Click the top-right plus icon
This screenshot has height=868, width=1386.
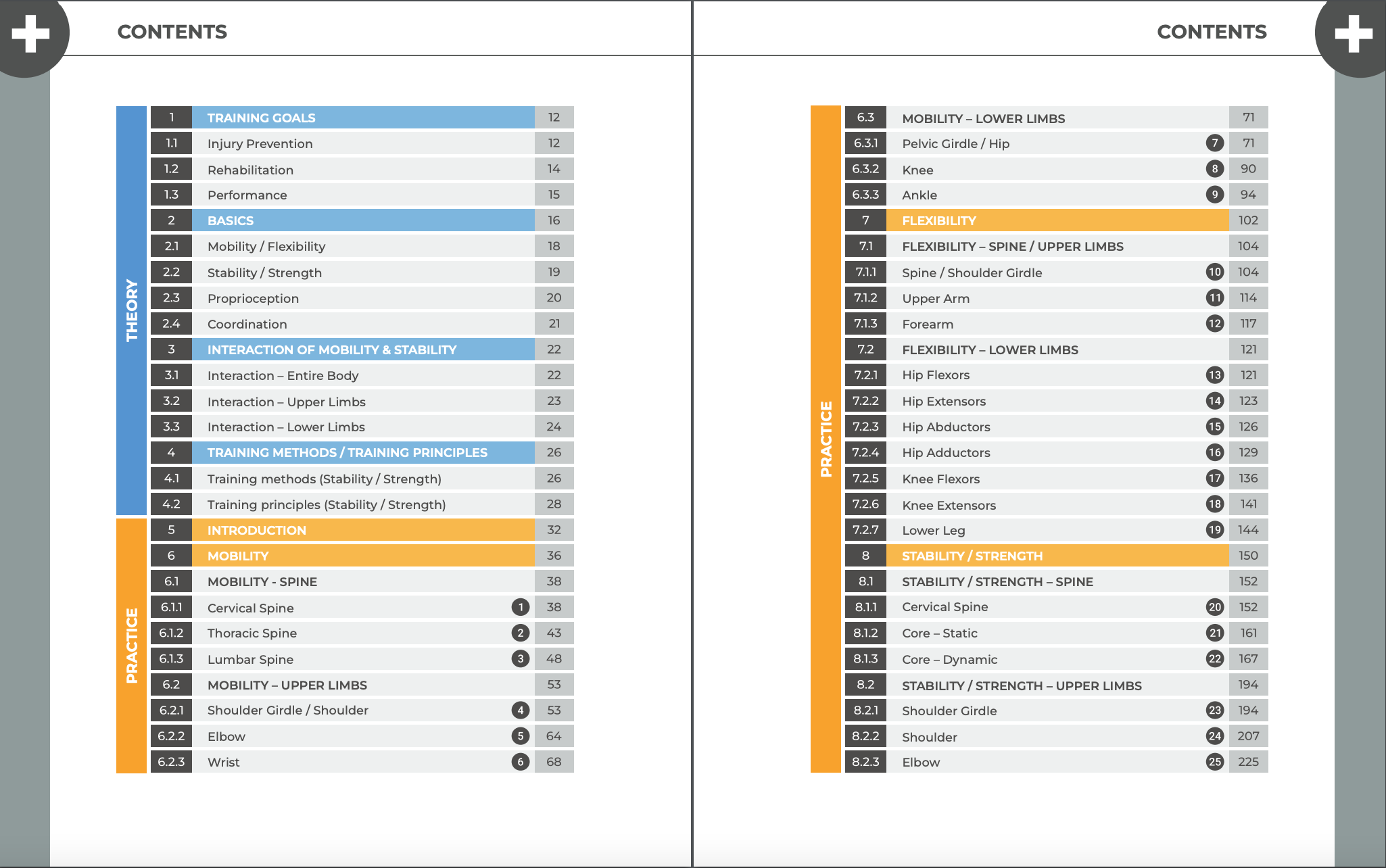1354,33
